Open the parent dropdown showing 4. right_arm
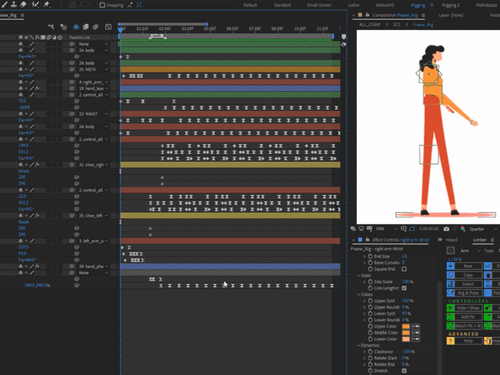The height and width of the screenshot is (375, 500). [93, 82]
